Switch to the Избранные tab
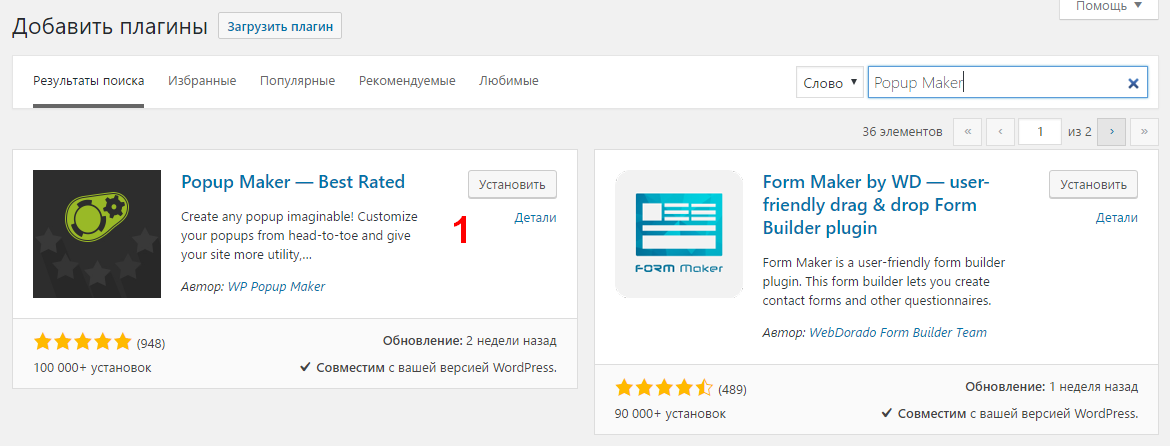This screenshot has width=1170, height=446. point(202,81)
